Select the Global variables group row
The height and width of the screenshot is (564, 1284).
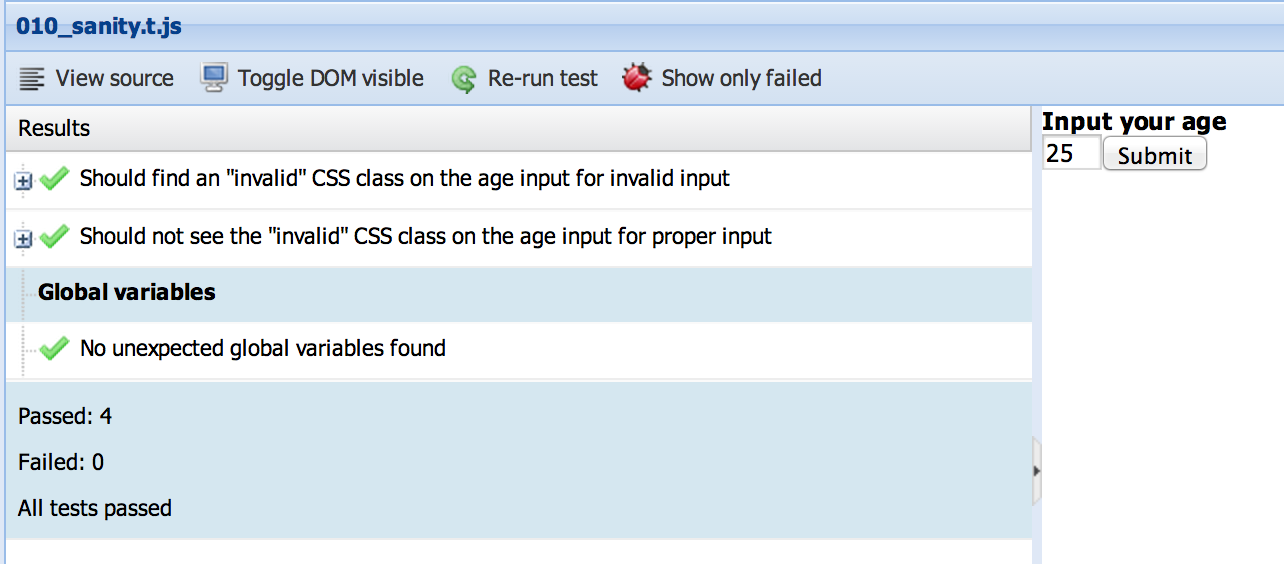[x=127, y=293]
